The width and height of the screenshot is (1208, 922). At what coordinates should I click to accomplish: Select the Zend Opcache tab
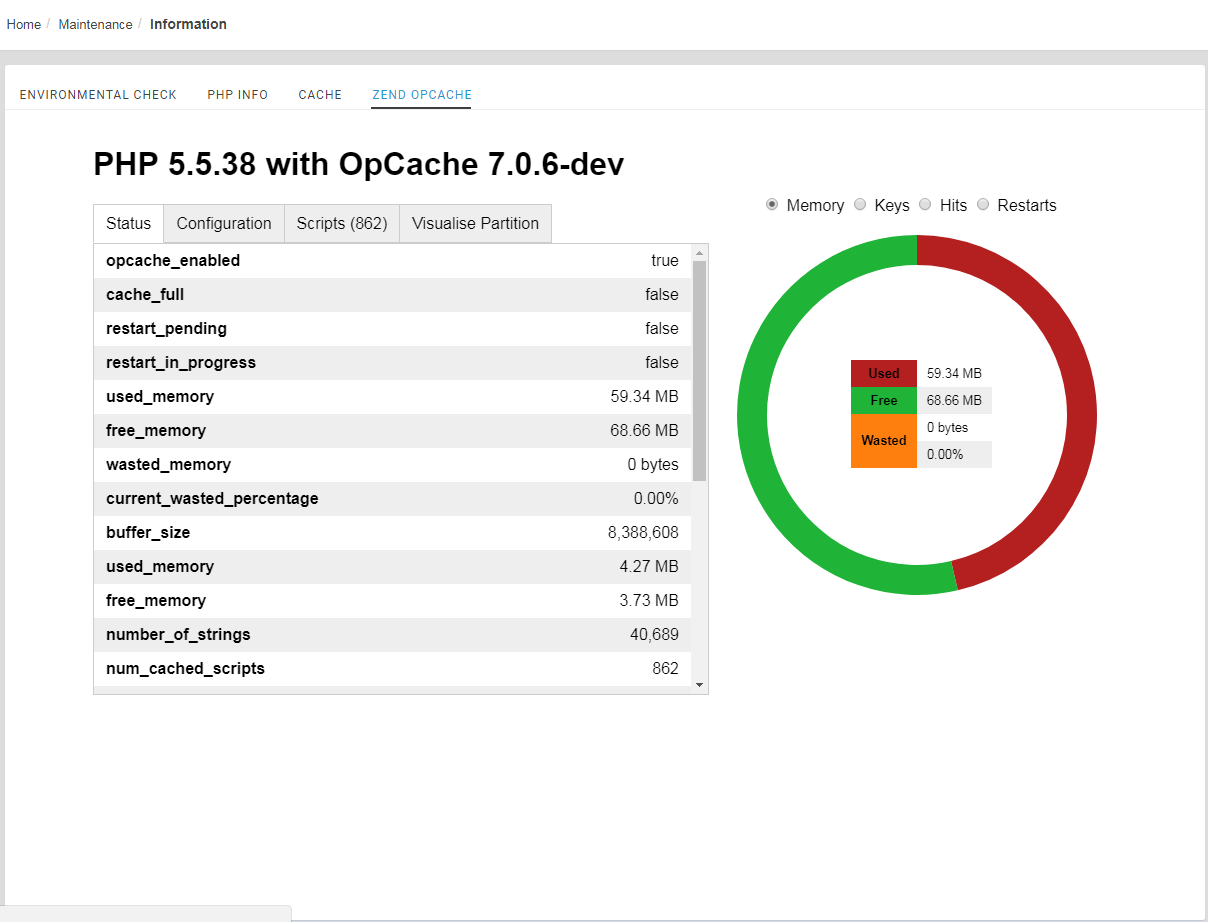422,95
